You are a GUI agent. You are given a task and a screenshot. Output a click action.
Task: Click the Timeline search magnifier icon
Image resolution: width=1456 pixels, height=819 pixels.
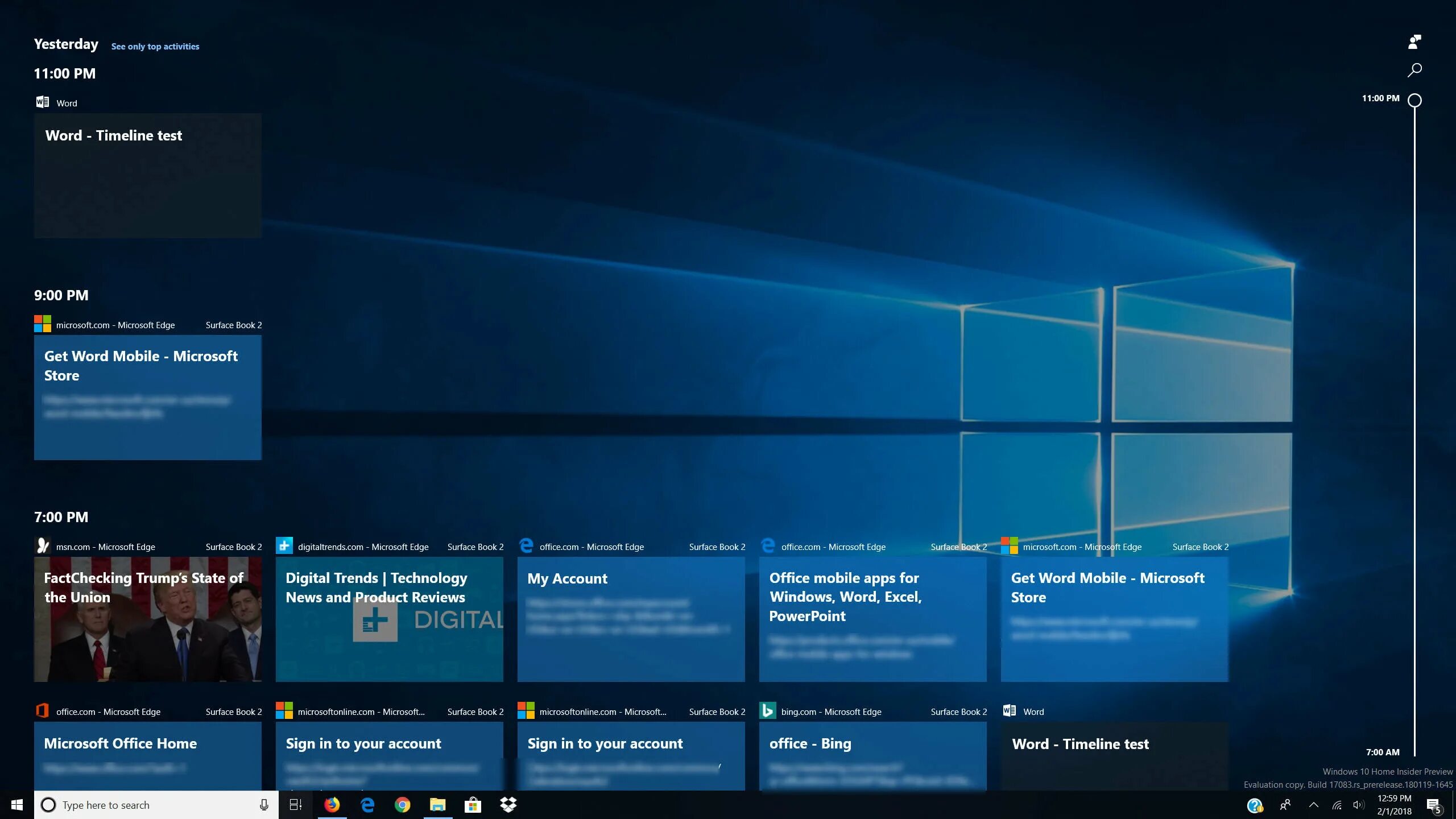pos(1414,70)
